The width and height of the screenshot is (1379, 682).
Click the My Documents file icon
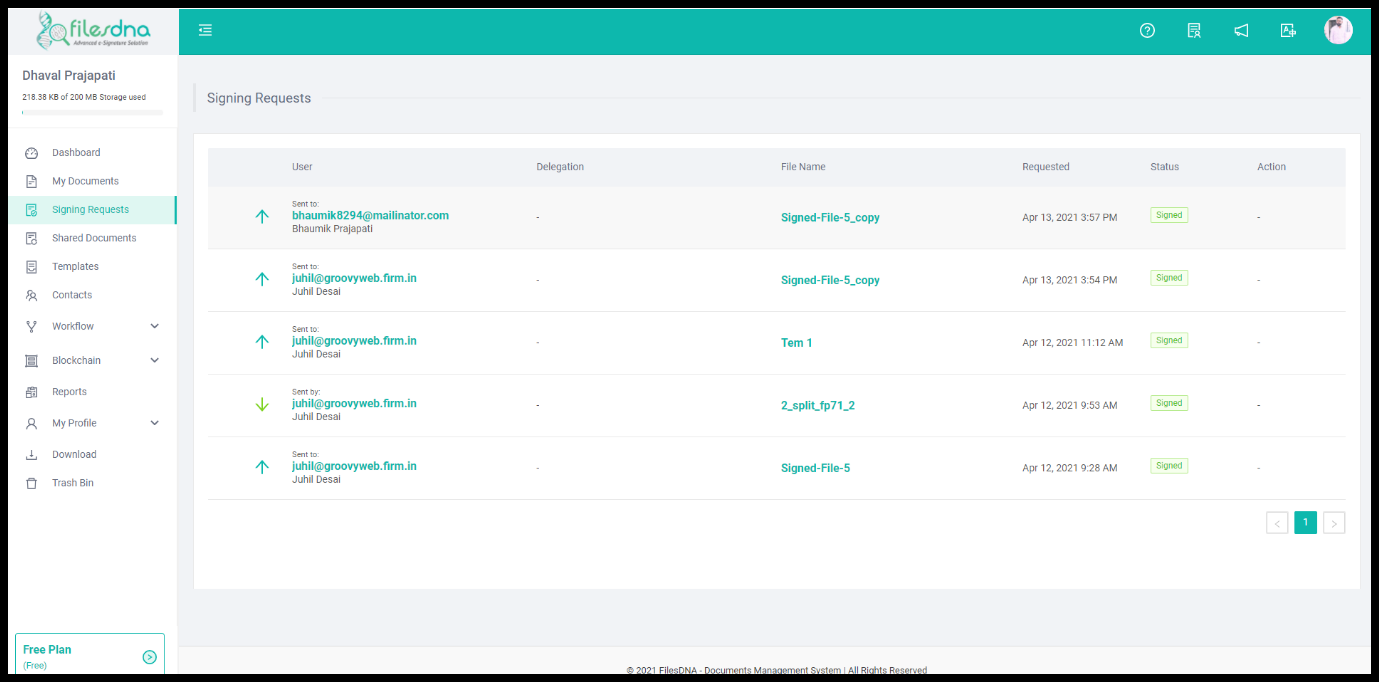[31, 181]
